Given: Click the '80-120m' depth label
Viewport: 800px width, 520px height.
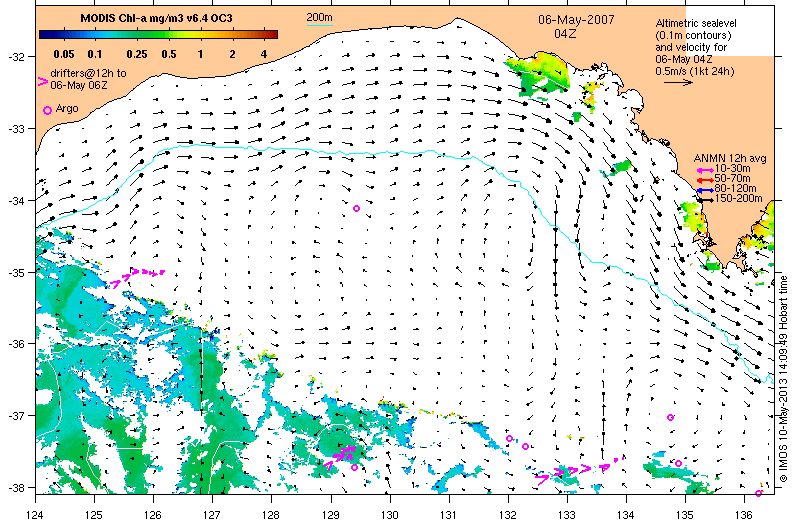Looking at the screenshot, I should [735, 189].
